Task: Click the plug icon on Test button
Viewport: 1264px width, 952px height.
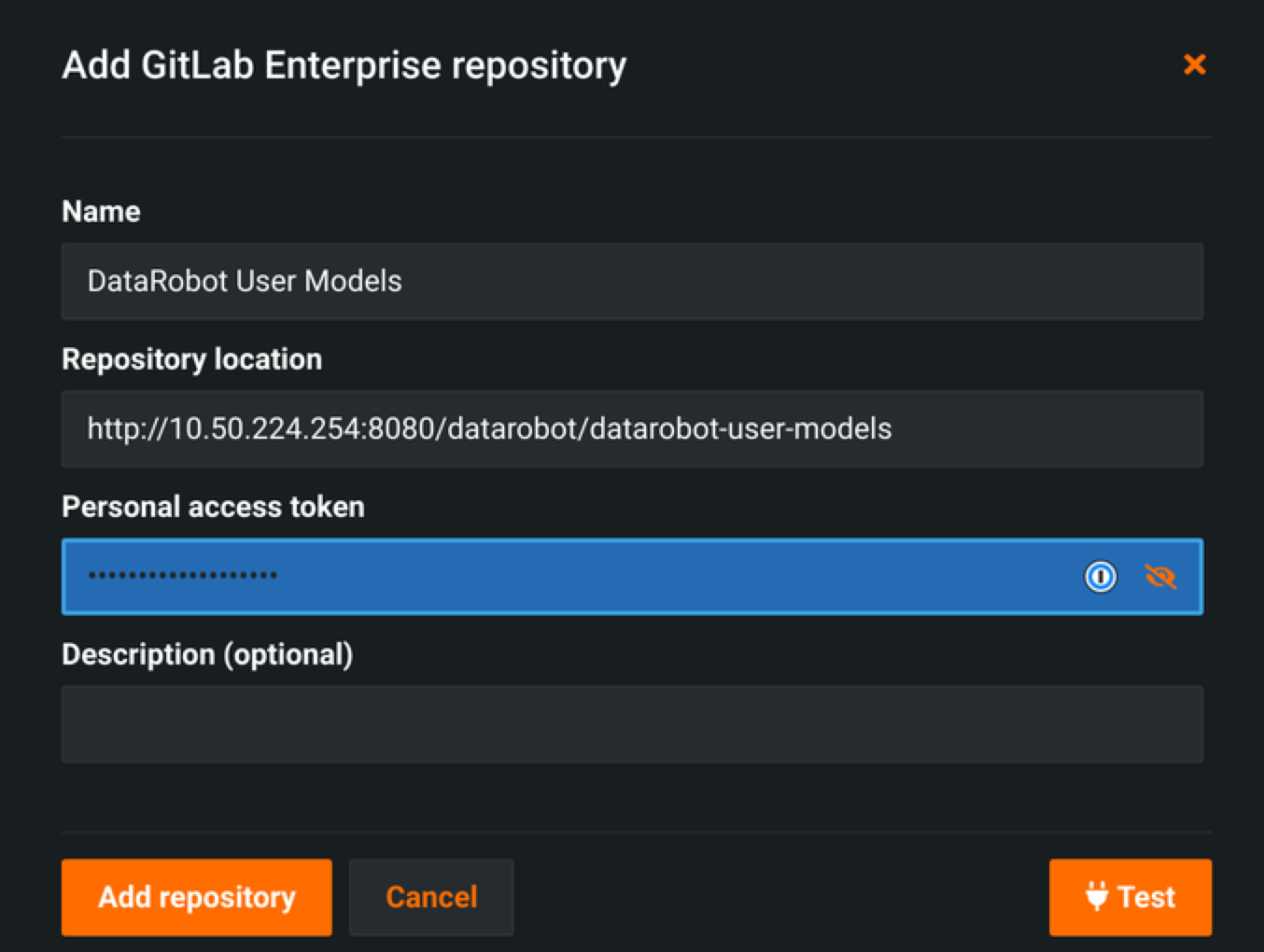Action: point(1097,896)
